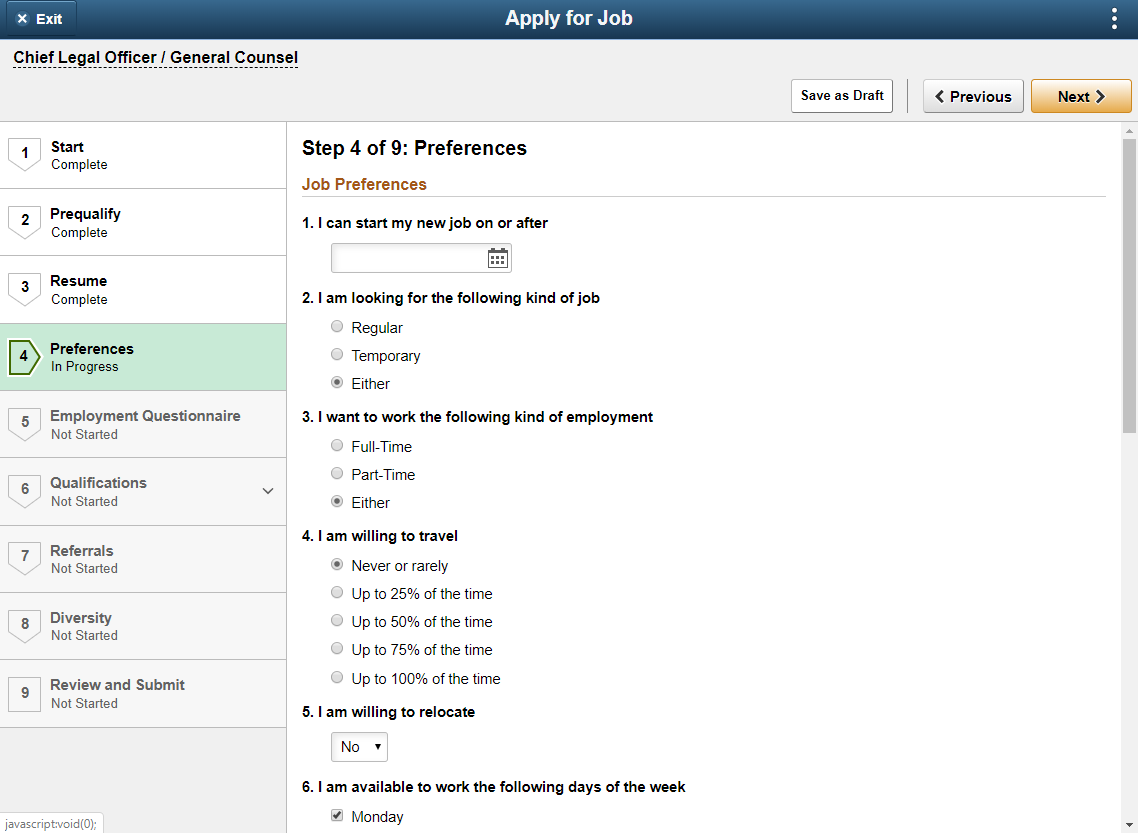Open the three-dot actions menu
The width and height of the screenshot is (1138, 833).
[x=1114, y=19]
